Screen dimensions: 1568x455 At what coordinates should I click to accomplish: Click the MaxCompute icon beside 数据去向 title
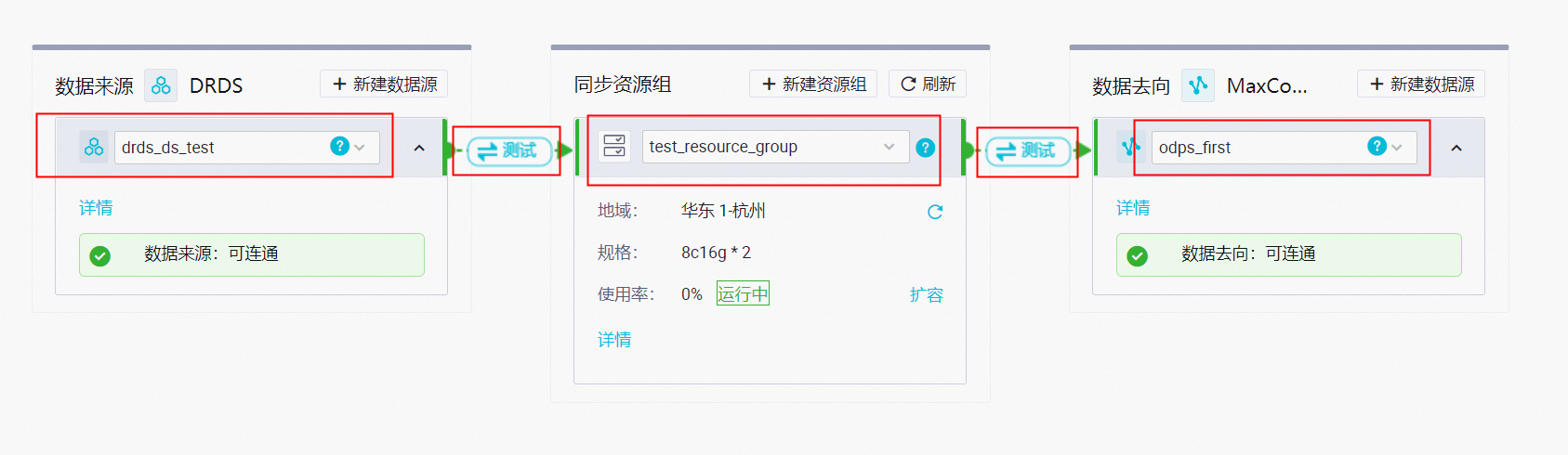point(1198,85)
